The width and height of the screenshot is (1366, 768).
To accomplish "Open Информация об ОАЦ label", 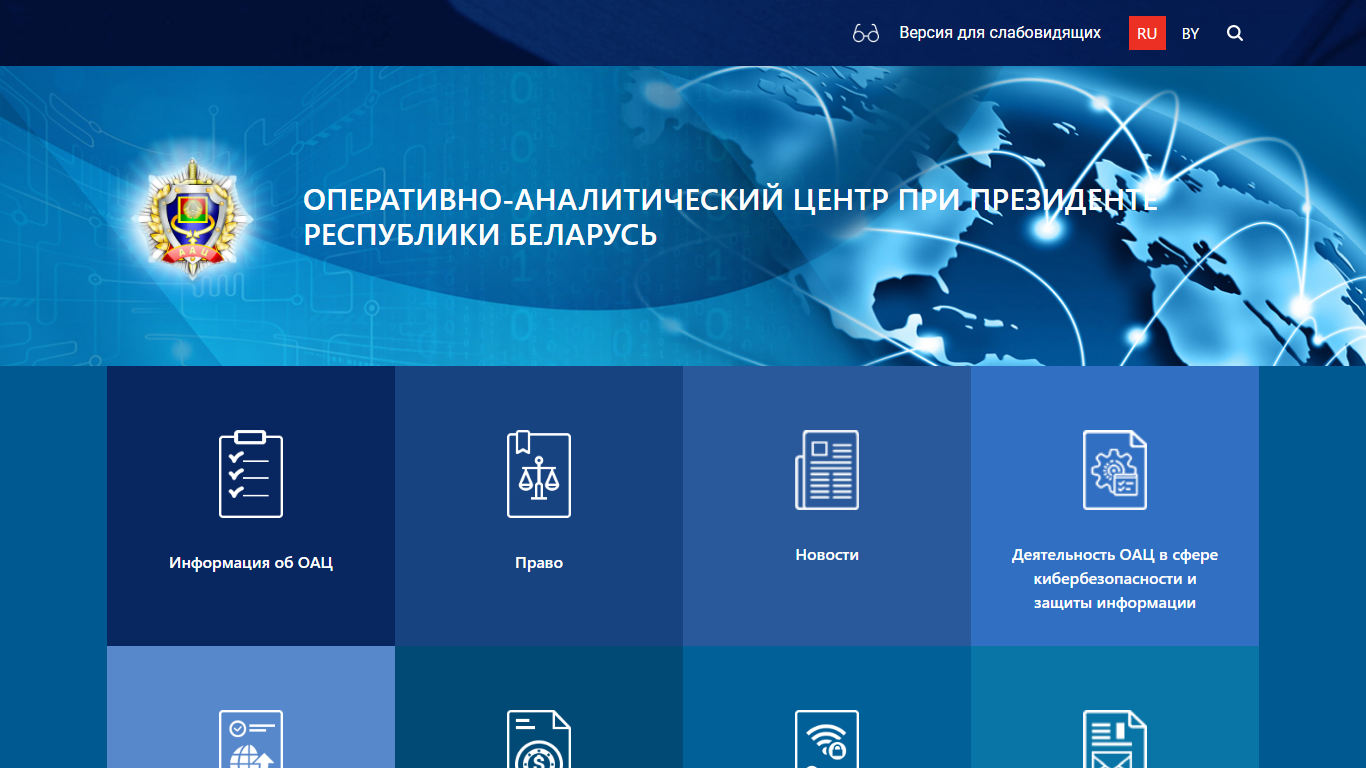I will [x=251, y=563].
